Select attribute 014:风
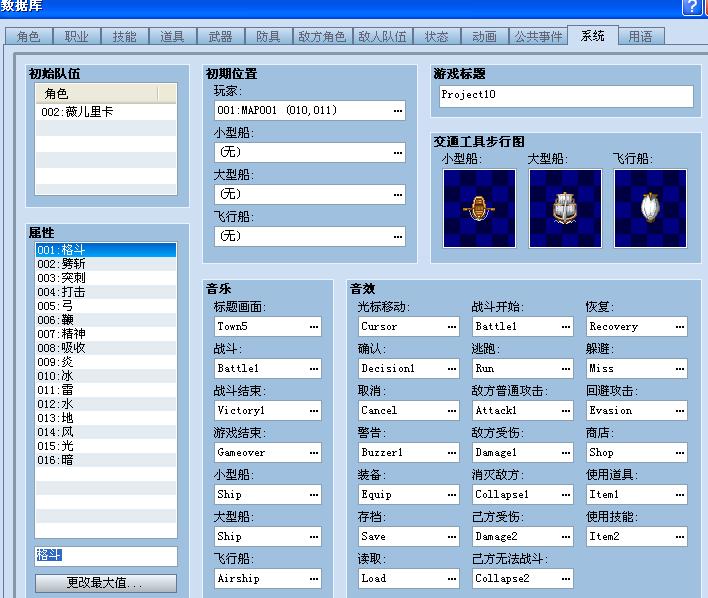Image resolution: width=708 pixels, height=598 pixels. (x=106, y=432)
